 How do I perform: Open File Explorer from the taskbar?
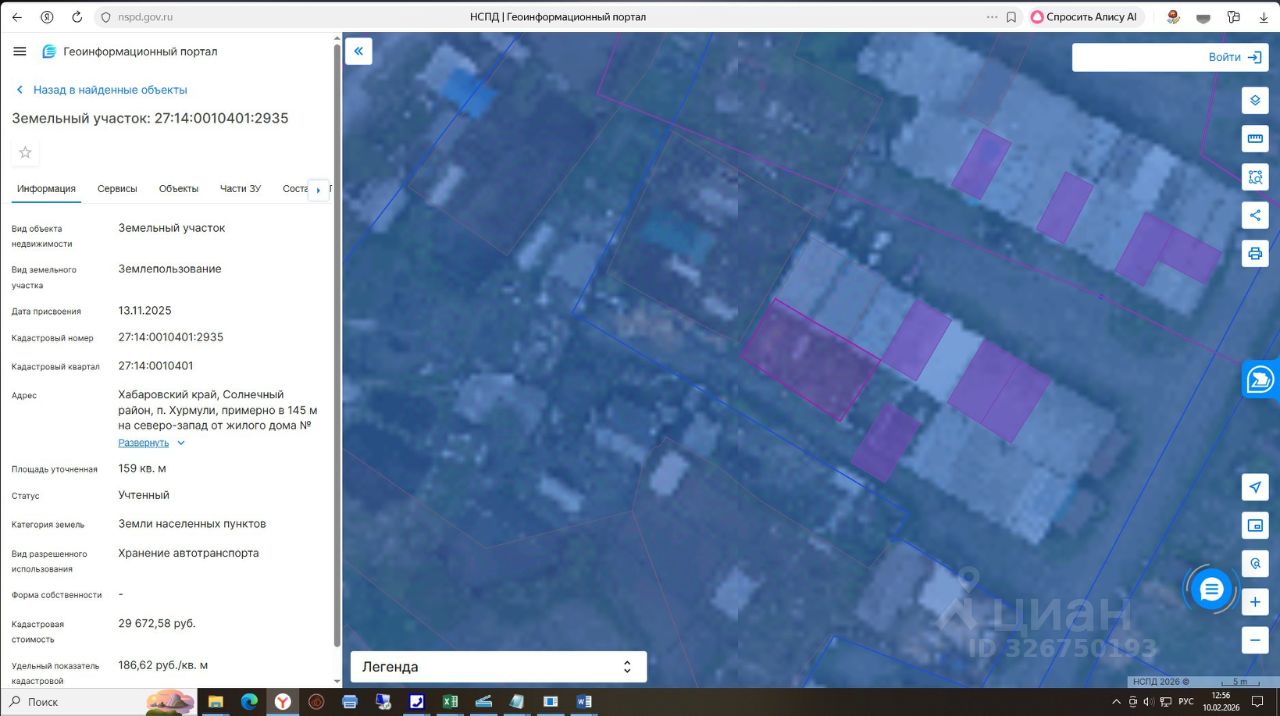click(x=215, y=702)
